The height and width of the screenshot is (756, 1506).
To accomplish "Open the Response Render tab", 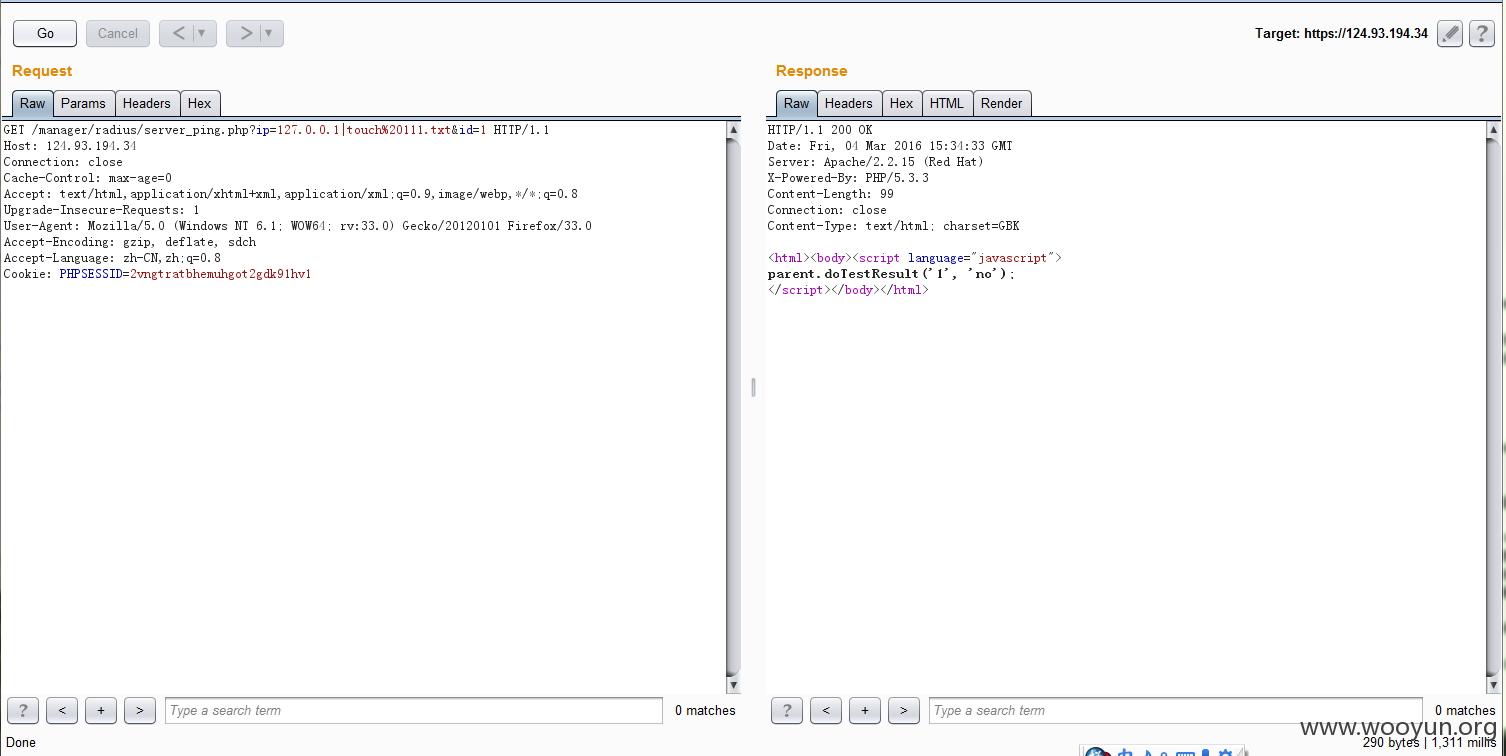I will 1001,103.
